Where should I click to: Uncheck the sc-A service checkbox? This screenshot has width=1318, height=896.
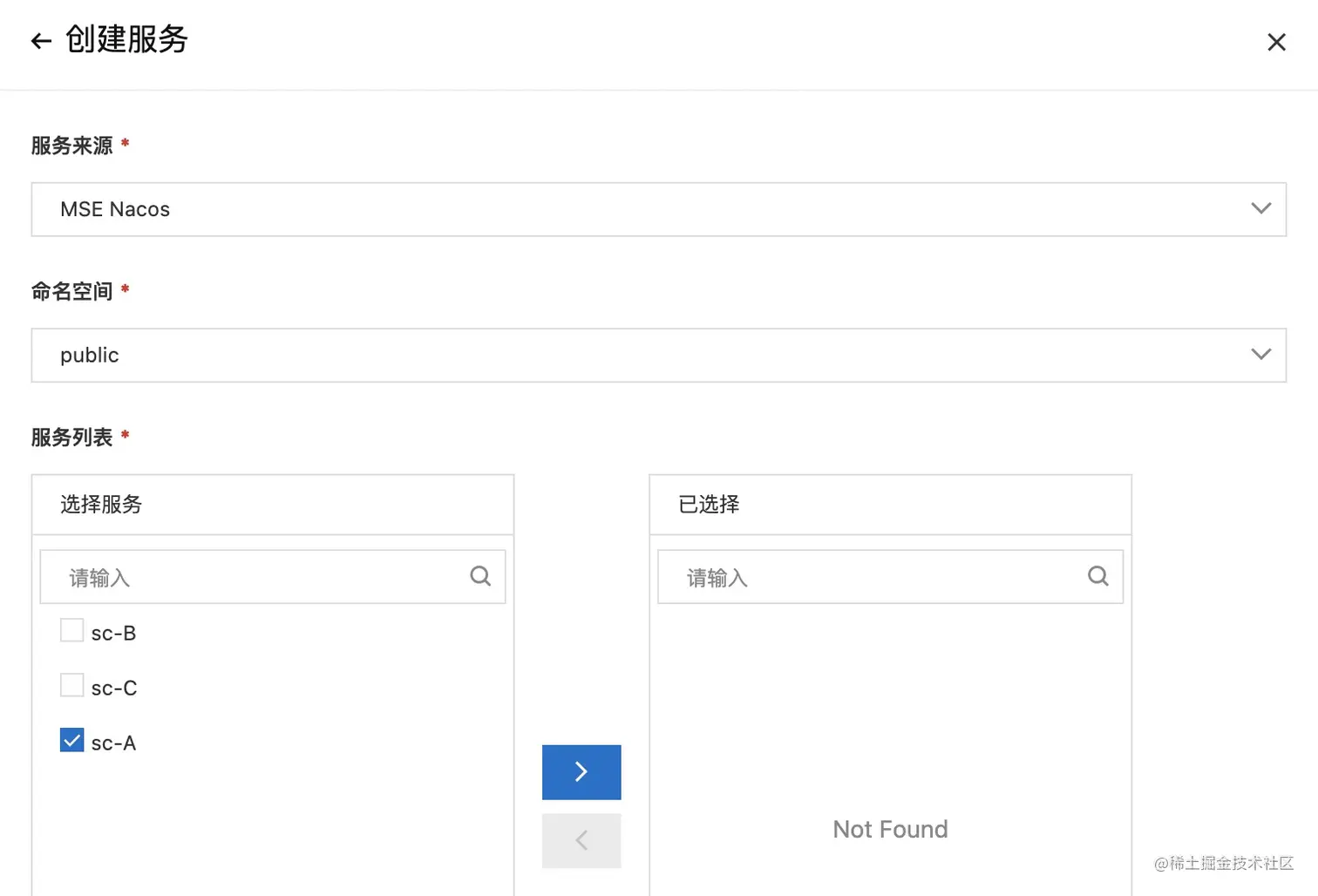tap(72, 740)
